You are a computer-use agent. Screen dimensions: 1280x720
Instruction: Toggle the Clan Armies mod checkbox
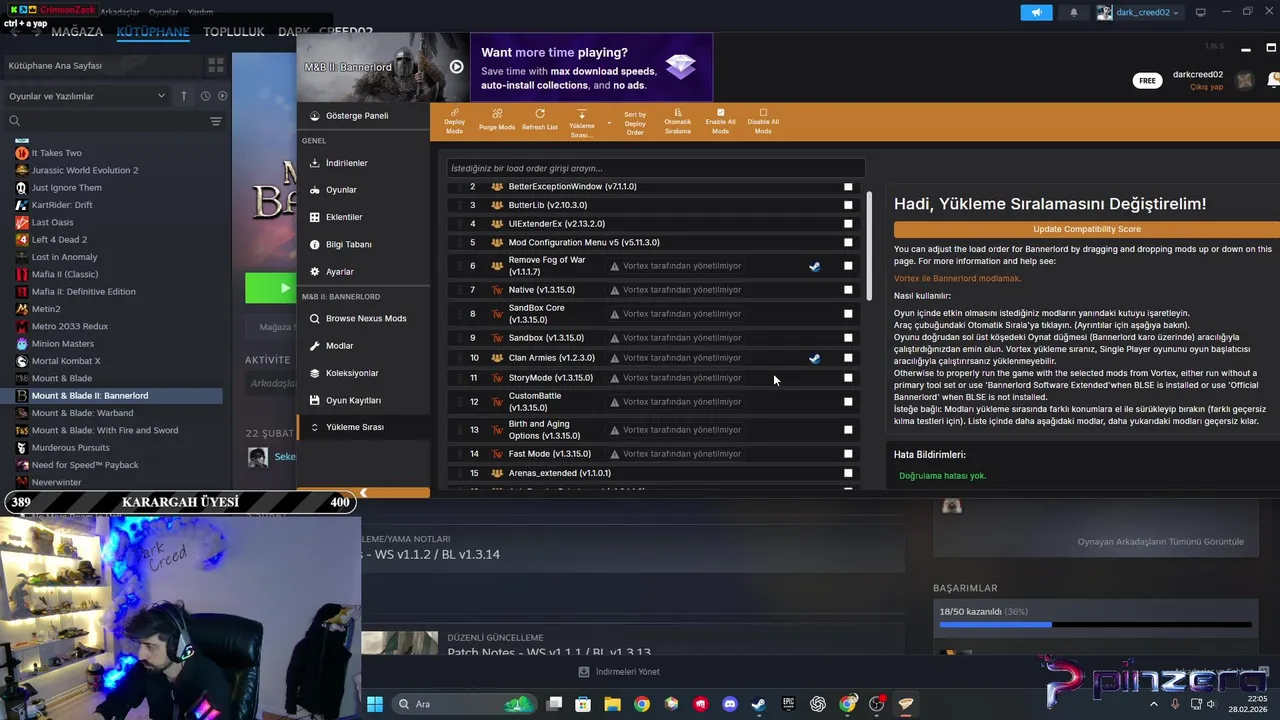(848, 358)
